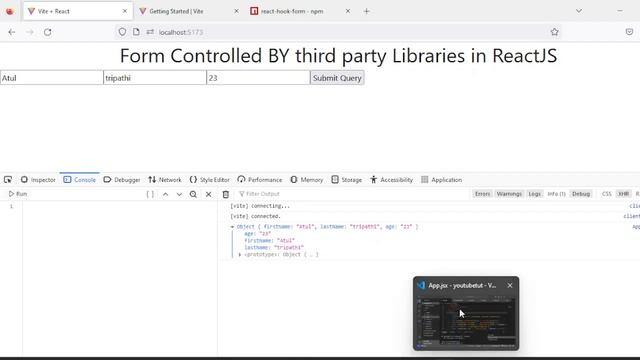
Task: Open a new browser tab
Action: 366,11
